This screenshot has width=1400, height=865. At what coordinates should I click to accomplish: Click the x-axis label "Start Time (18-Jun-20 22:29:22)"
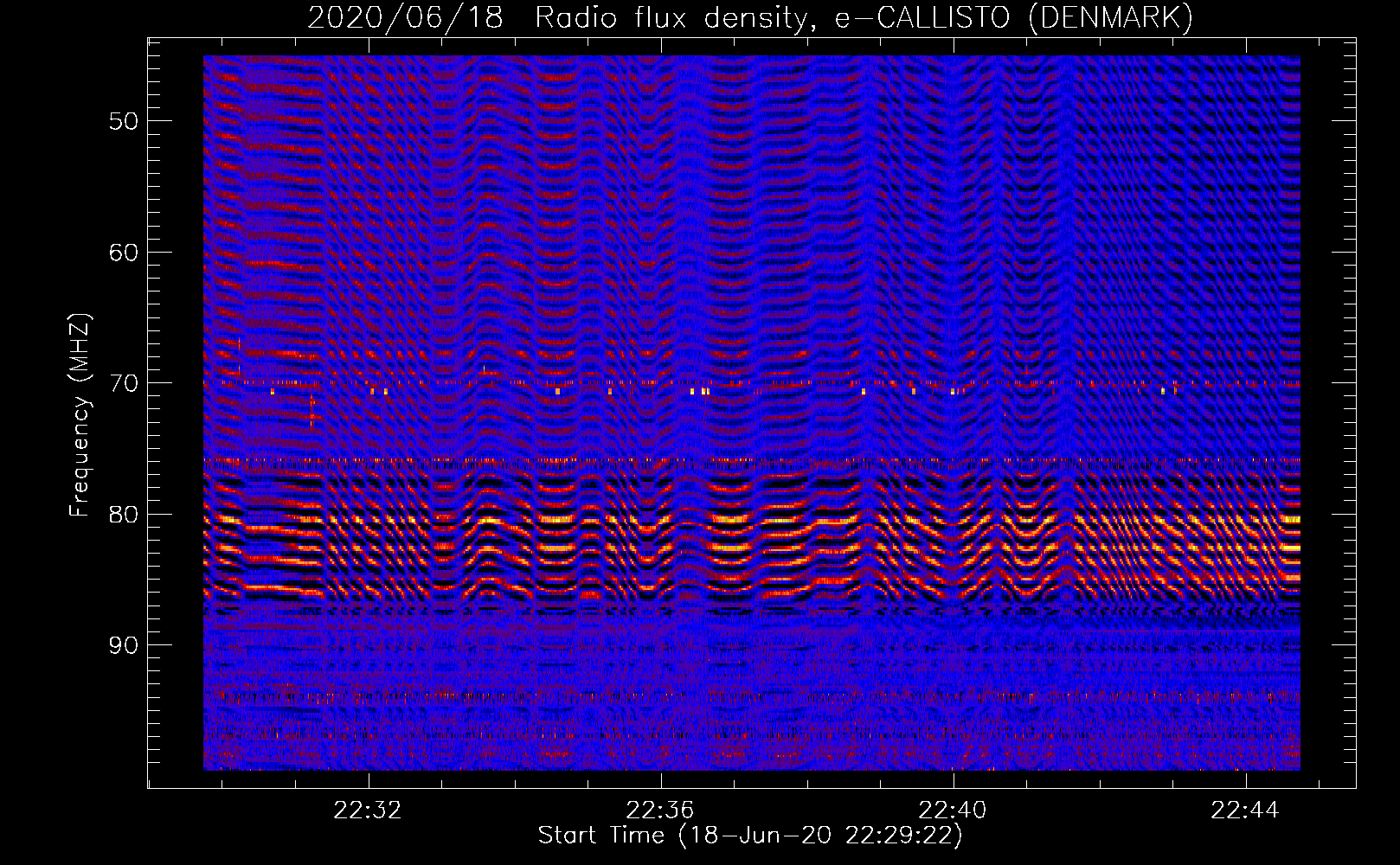(x=750, y=836)
